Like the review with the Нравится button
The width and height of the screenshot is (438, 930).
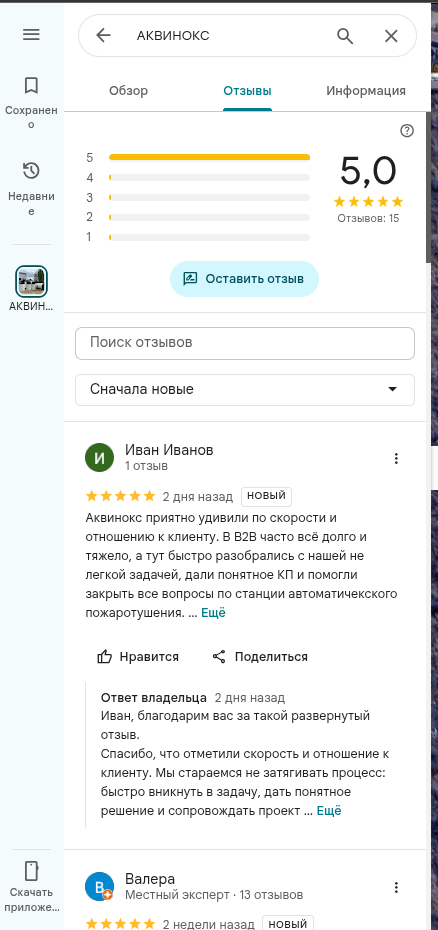(x=138, y=657)
